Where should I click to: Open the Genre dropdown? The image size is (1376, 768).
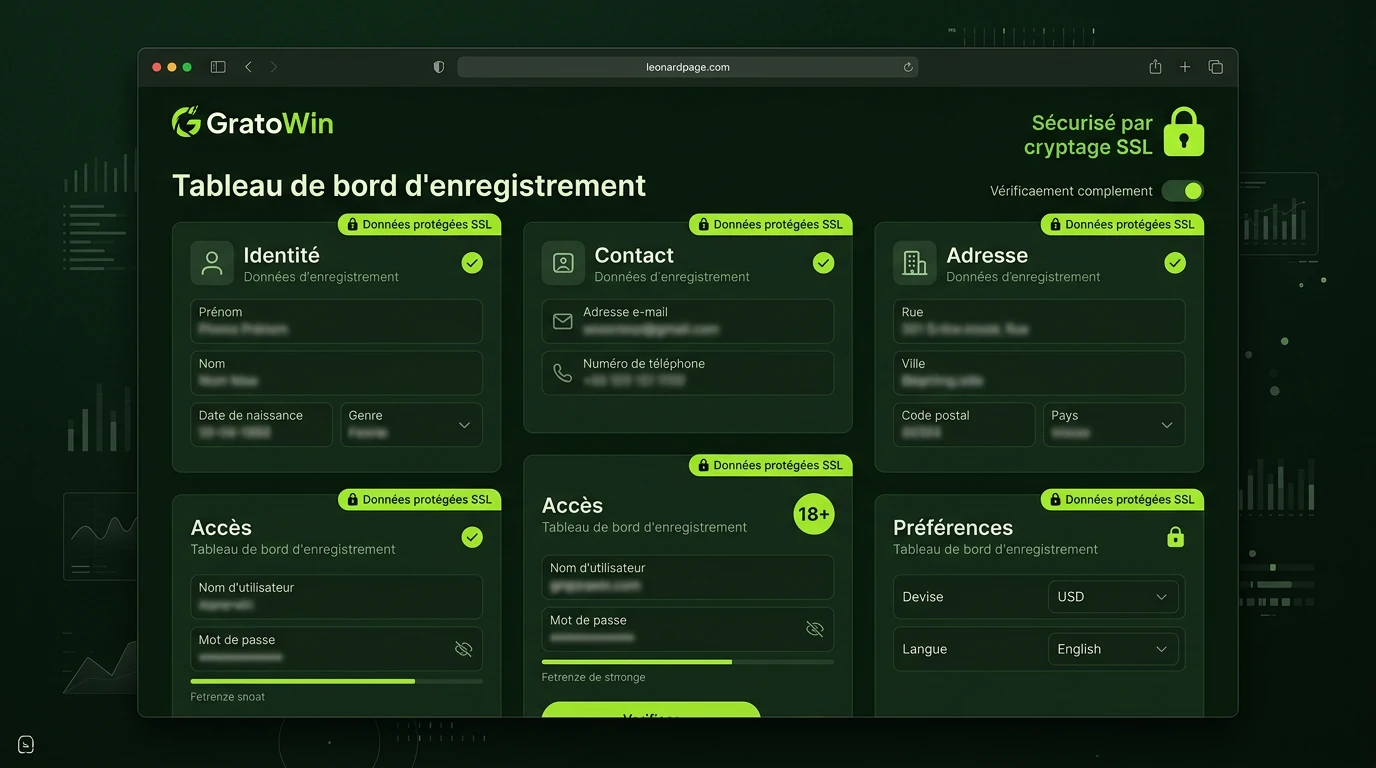pyautogui.click(x=412, y=425)
